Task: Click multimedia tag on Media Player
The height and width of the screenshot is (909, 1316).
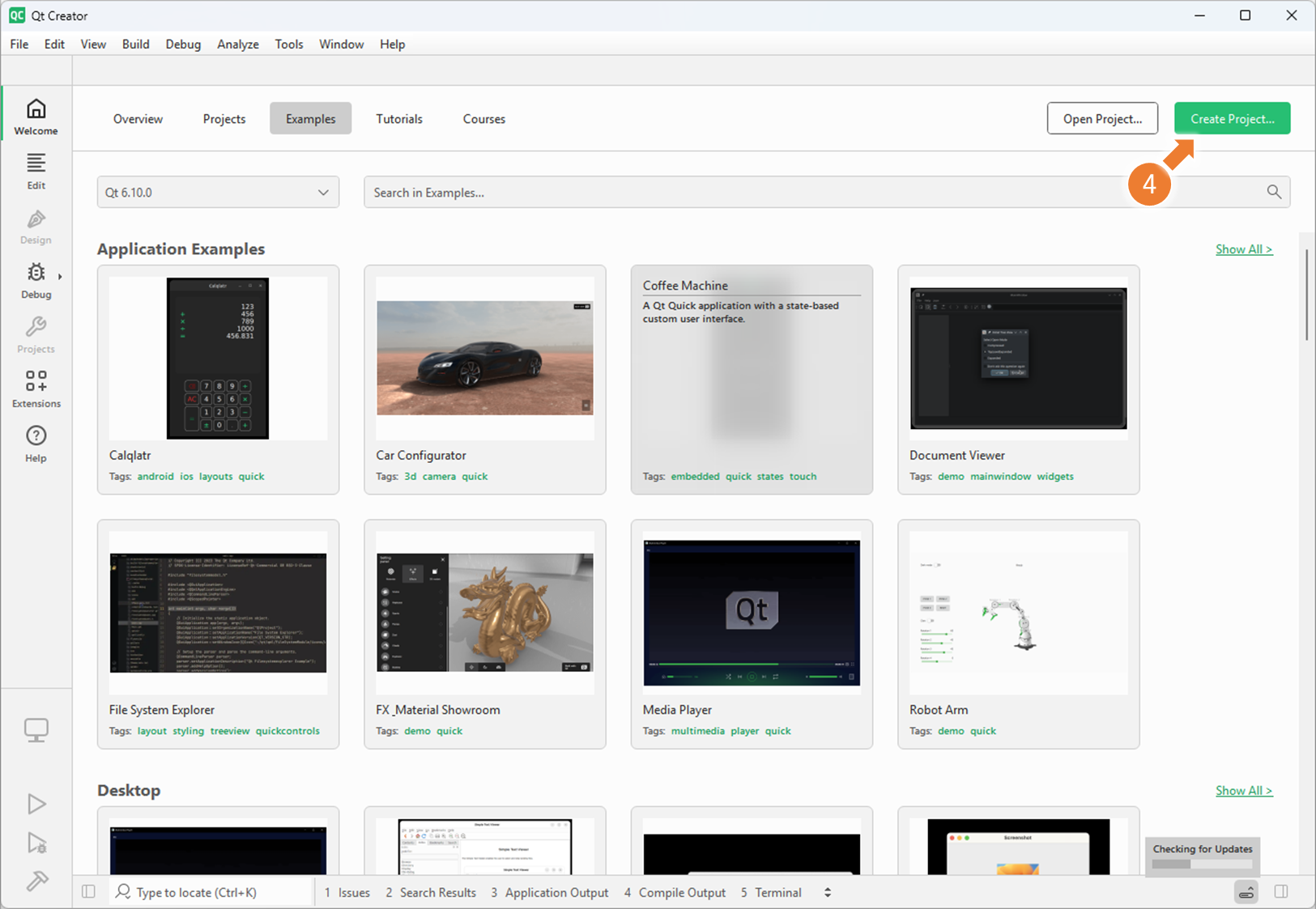Action: tap(698, 730)
